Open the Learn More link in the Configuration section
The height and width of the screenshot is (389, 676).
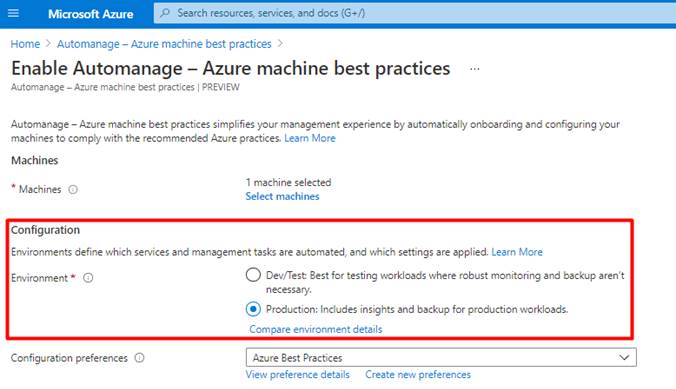tap(517, 252)
